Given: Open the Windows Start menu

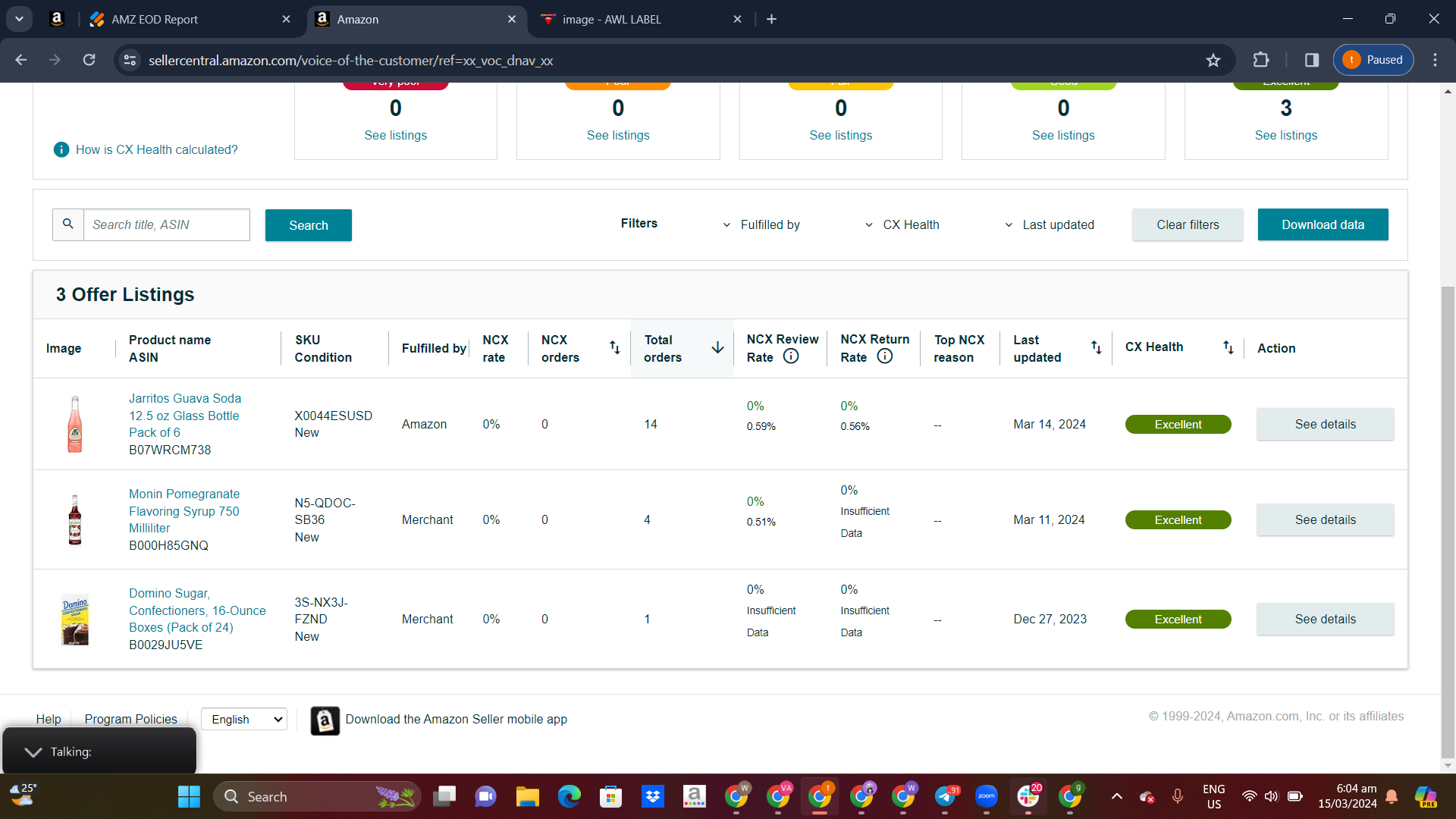Looking at the screenshot, I should tap(189, 797).
